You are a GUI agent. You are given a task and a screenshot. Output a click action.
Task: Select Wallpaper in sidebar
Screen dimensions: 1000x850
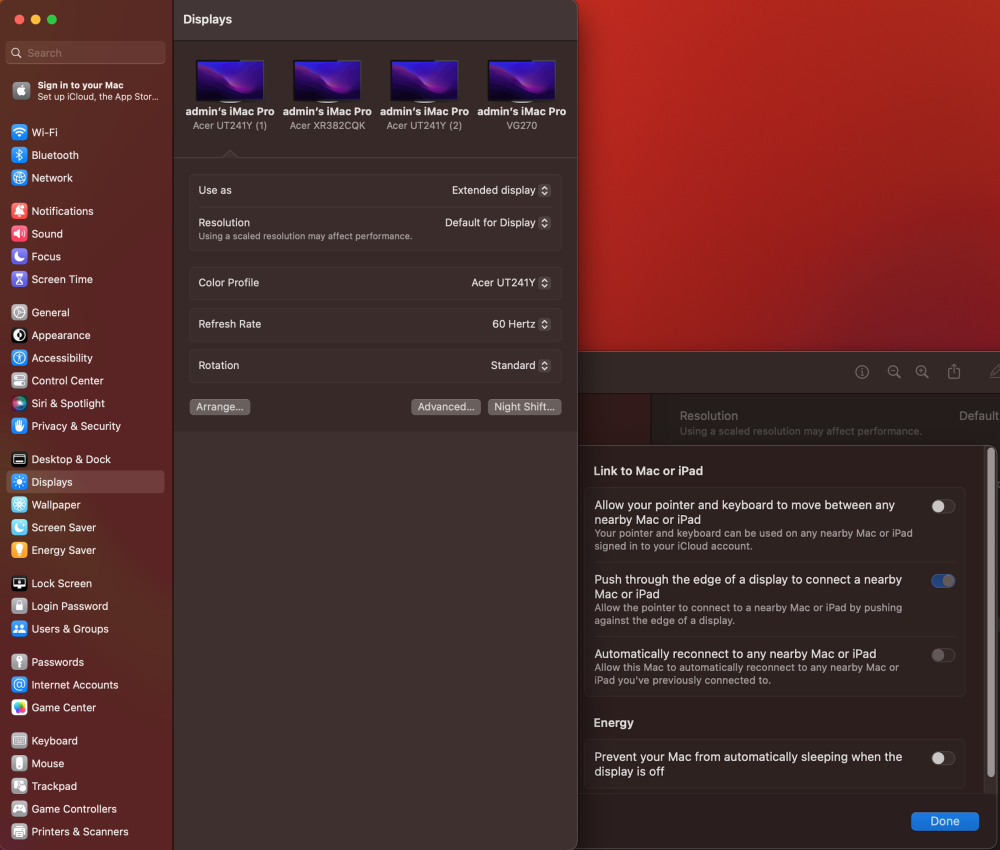(85, 504)
